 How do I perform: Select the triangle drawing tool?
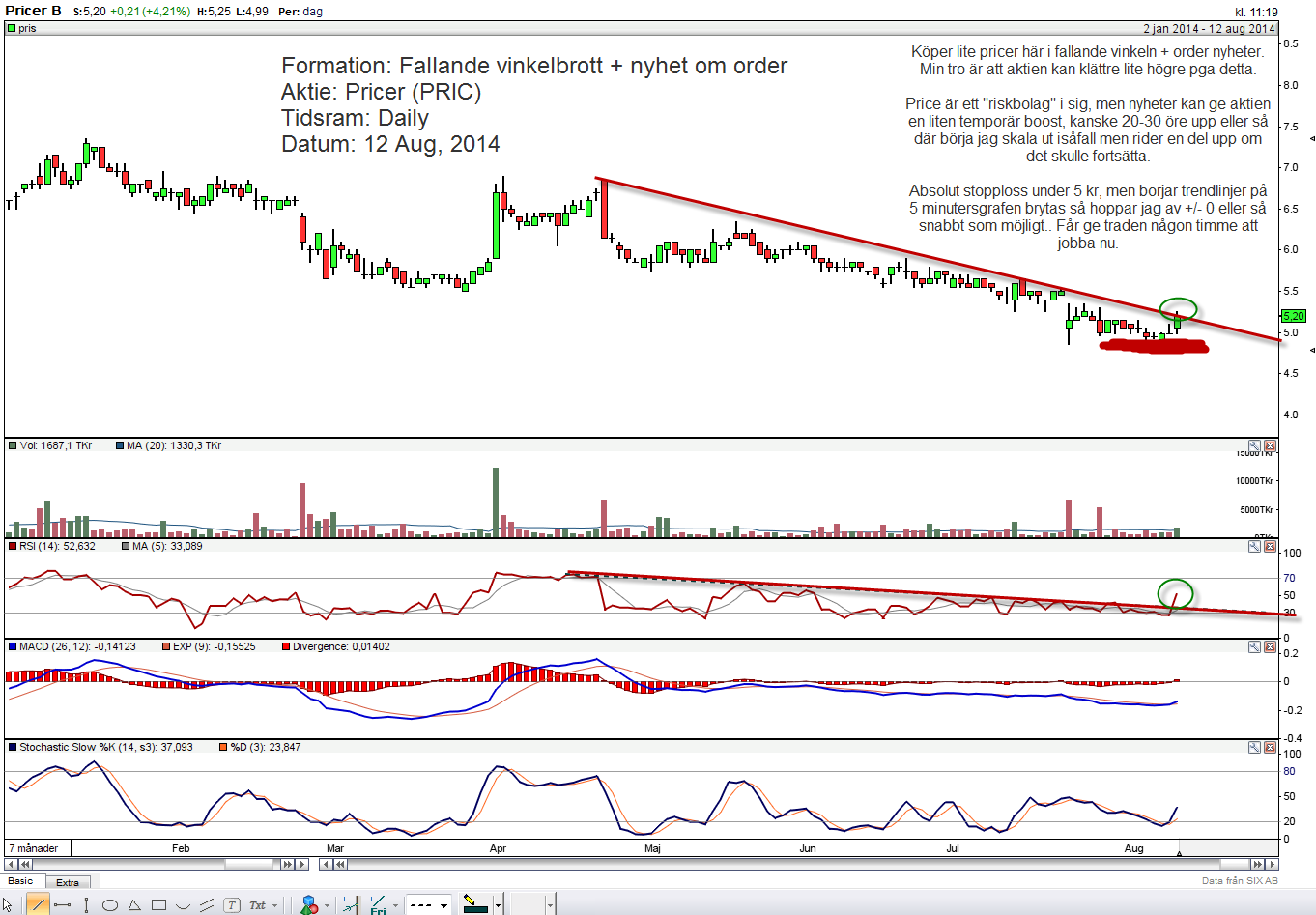pos(134,905)
